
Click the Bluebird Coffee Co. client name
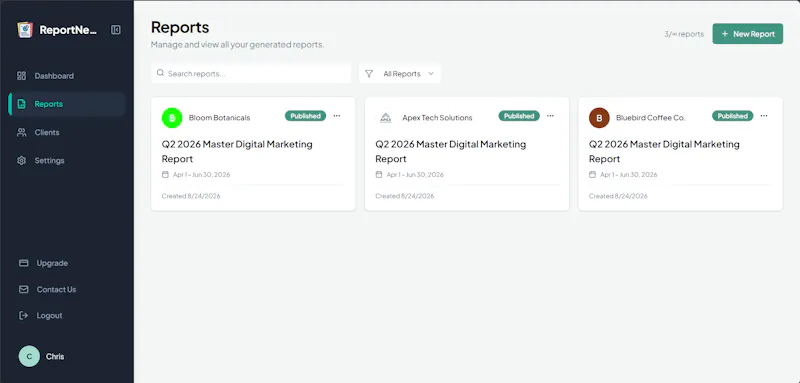pos(651,118)
